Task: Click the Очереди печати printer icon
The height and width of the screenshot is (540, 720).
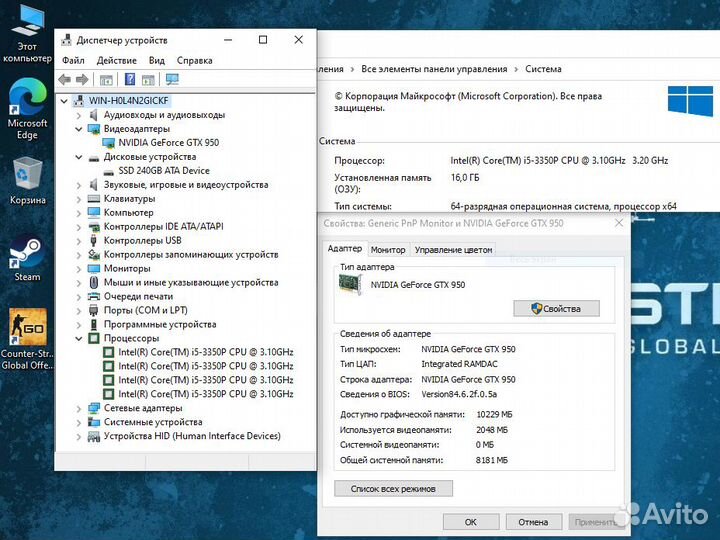Action: (94, 296)
